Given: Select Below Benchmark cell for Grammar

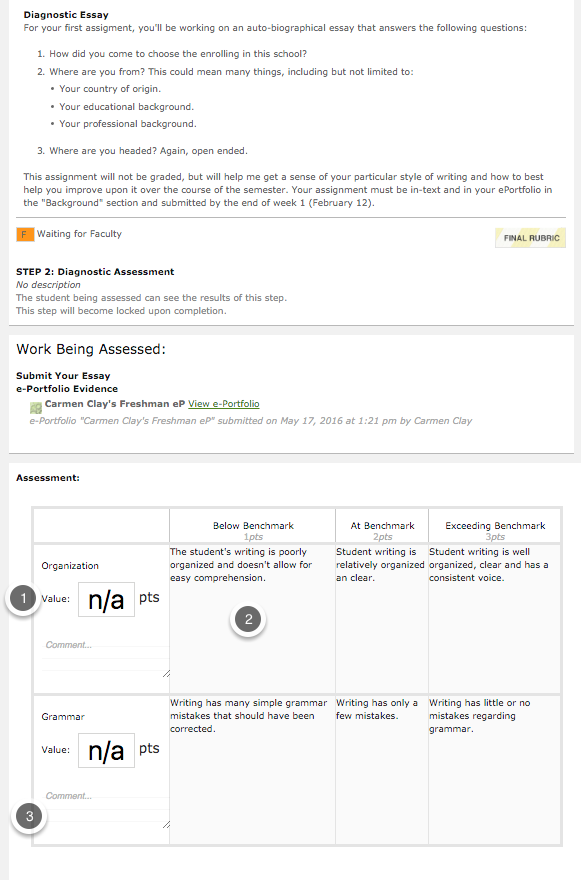Looking at the screenshot, I should coord(252,769).
